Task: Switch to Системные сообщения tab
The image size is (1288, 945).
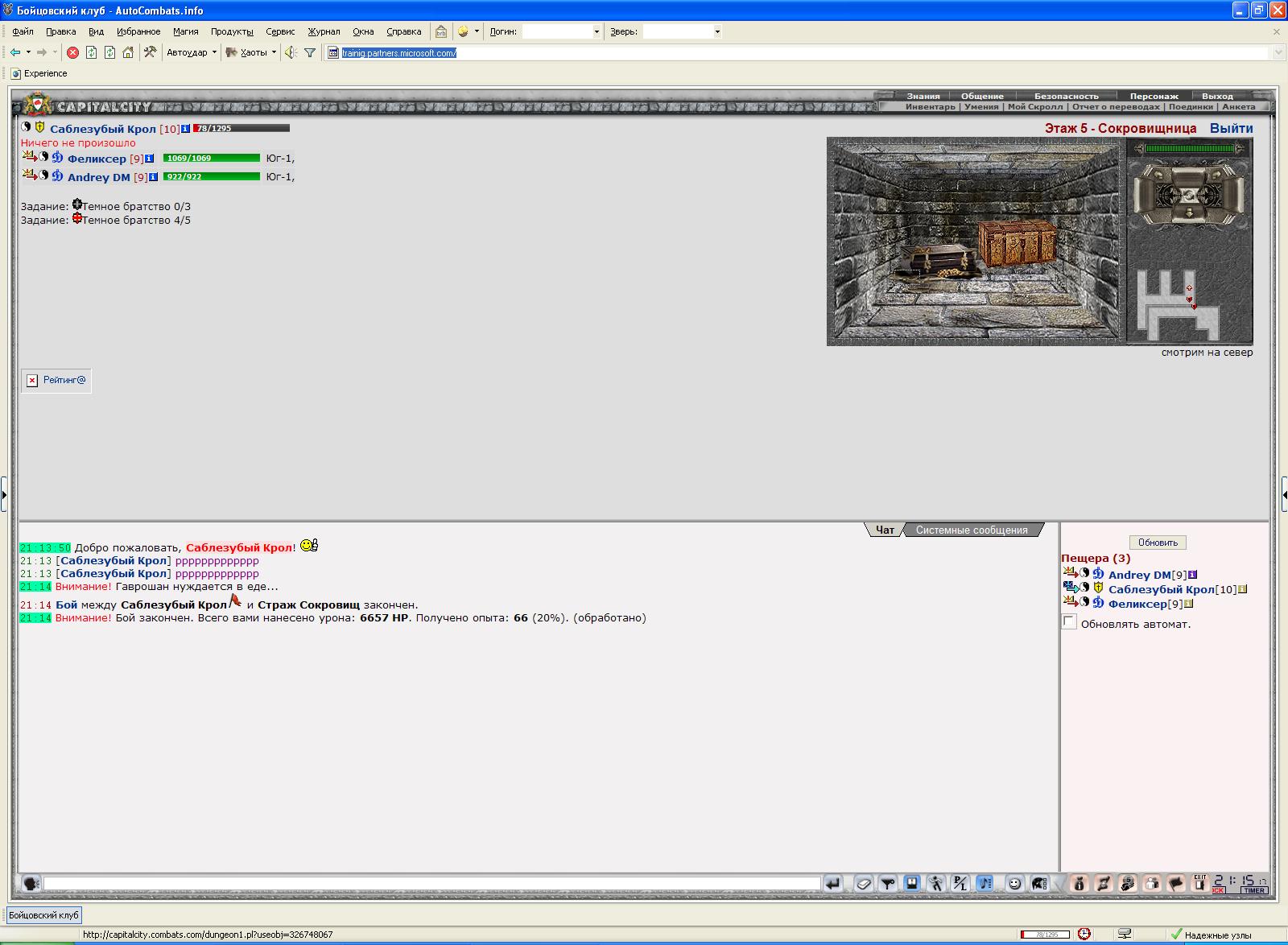Action: pos(972,530)
